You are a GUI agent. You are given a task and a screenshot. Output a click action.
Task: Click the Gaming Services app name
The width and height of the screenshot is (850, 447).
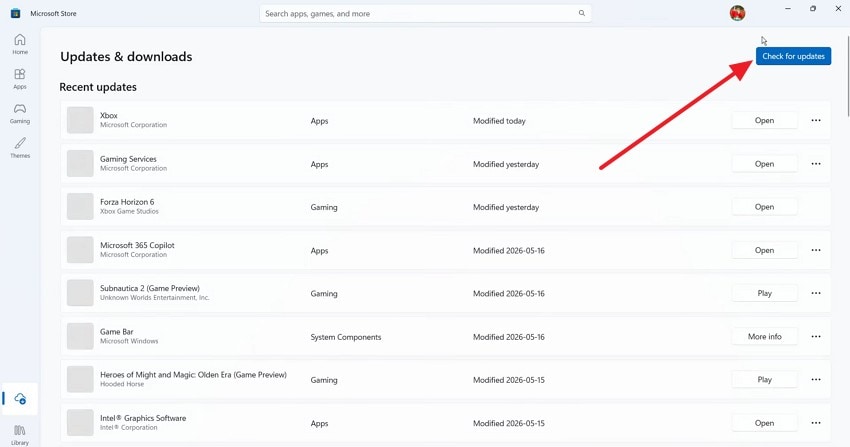128,159
